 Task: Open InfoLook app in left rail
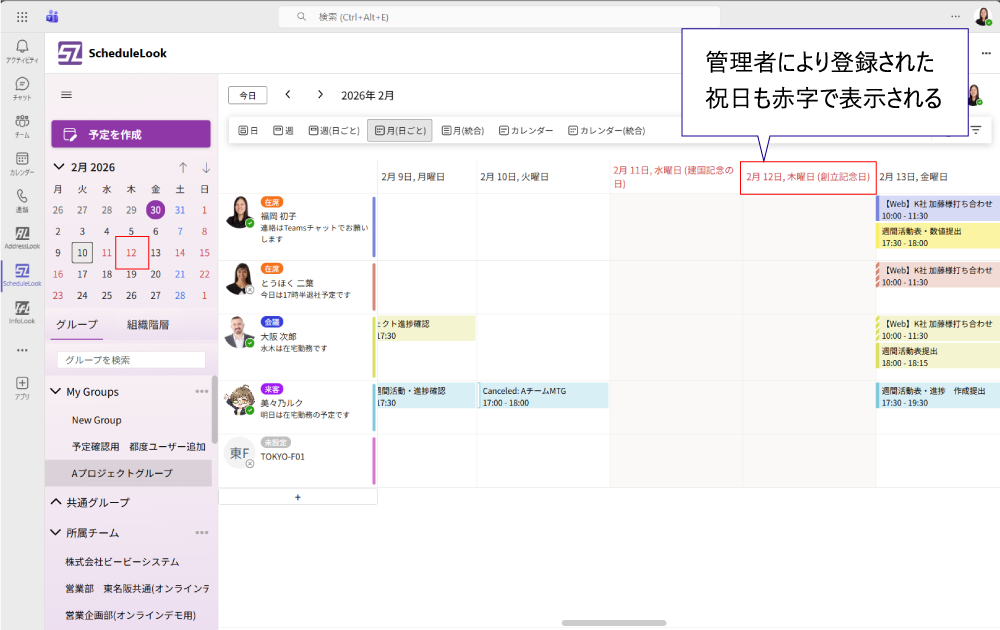pos(22,311)
